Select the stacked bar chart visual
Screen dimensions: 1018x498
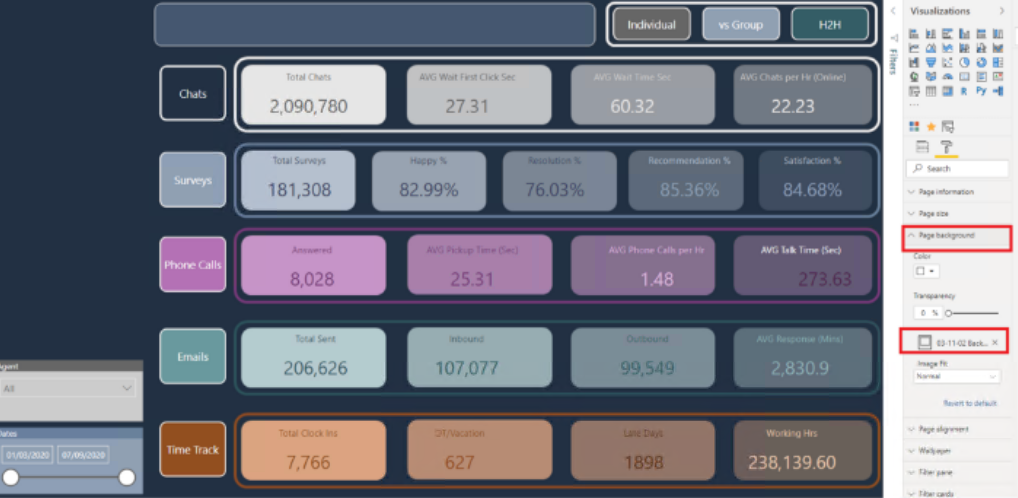tap(914, 34)
